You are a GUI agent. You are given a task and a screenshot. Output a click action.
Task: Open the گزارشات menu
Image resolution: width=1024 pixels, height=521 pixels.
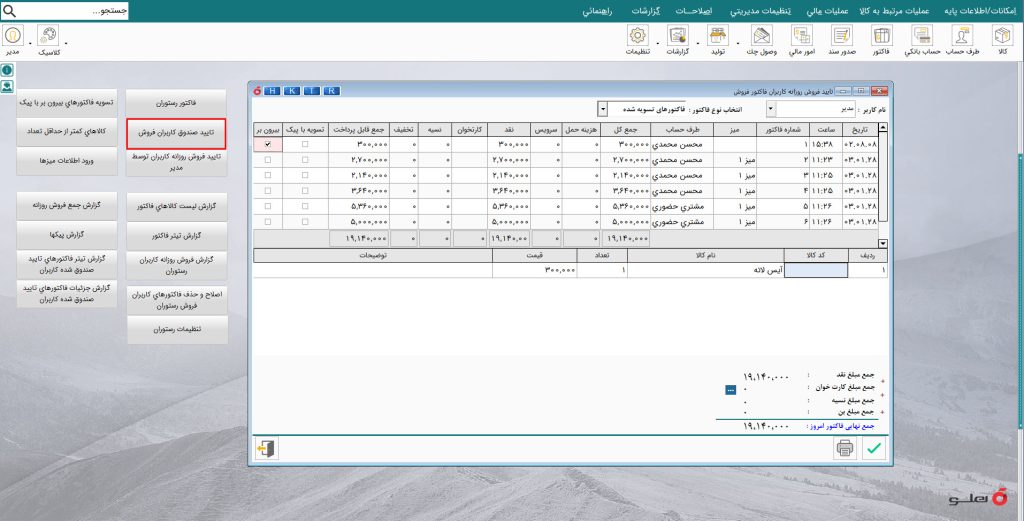[646, 11]
